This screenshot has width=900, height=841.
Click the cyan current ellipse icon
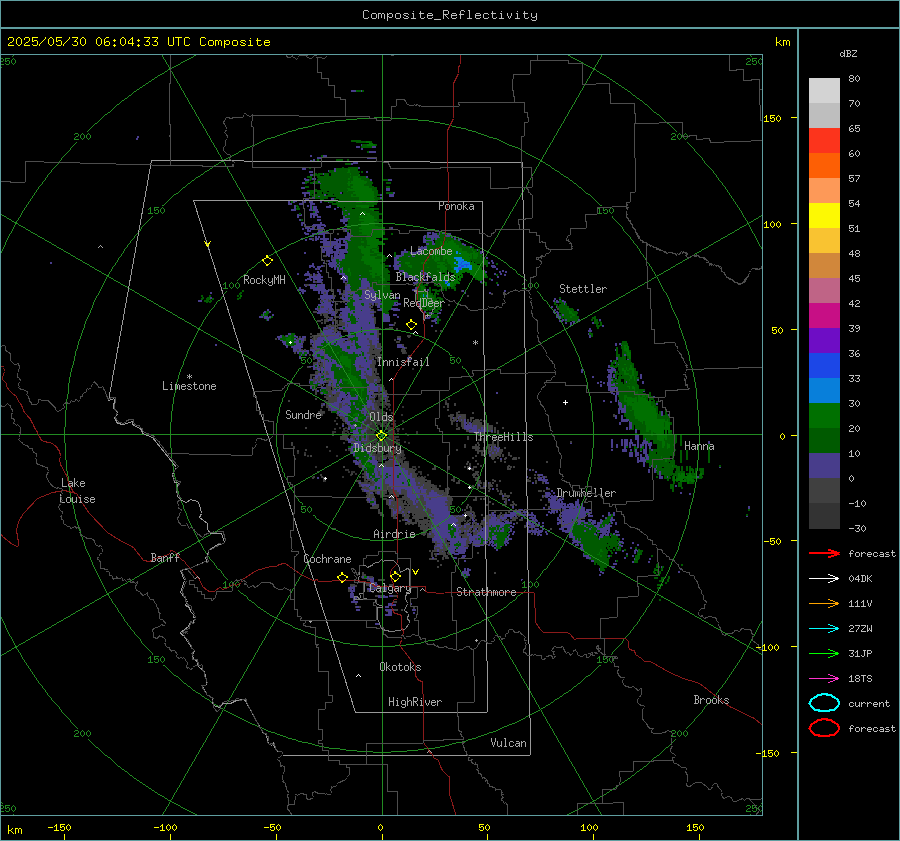coord(824,703)
